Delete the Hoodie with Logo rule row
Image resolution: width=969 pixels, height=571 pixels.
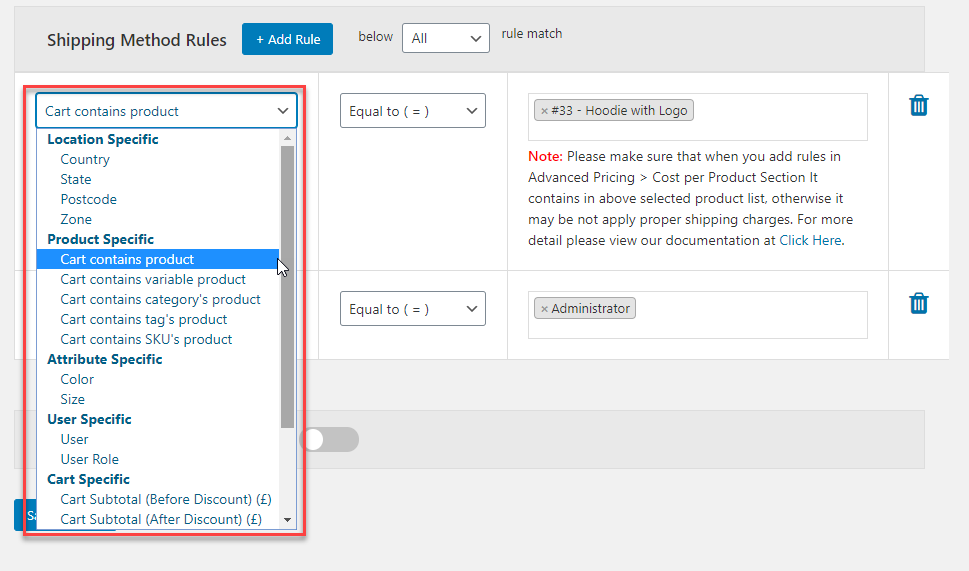[918, 105]
